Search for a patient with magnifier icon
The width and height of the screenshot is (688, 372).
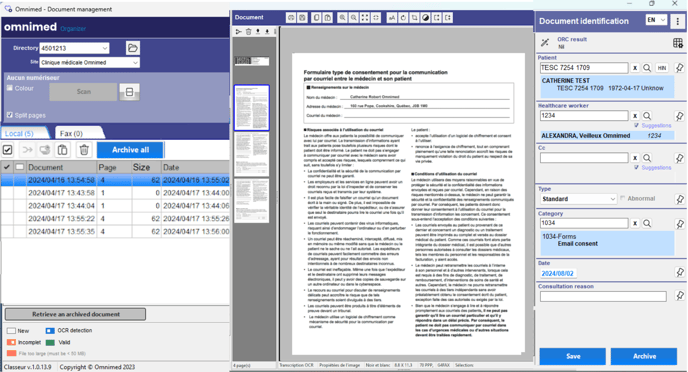tap(647, 68)
